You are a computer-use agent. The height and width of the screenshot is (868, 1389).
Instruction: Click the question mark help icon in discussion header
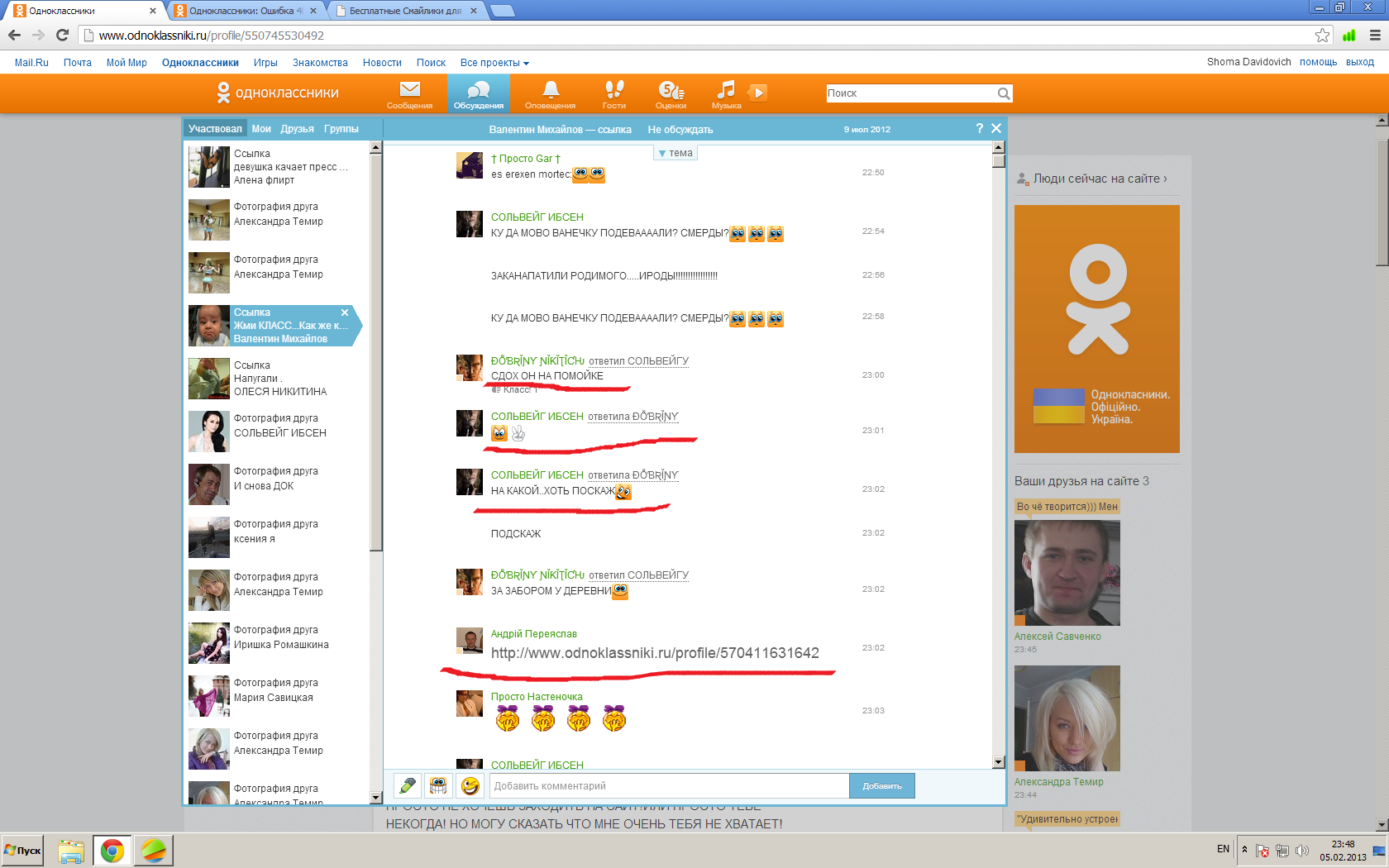tap(980, 128)
